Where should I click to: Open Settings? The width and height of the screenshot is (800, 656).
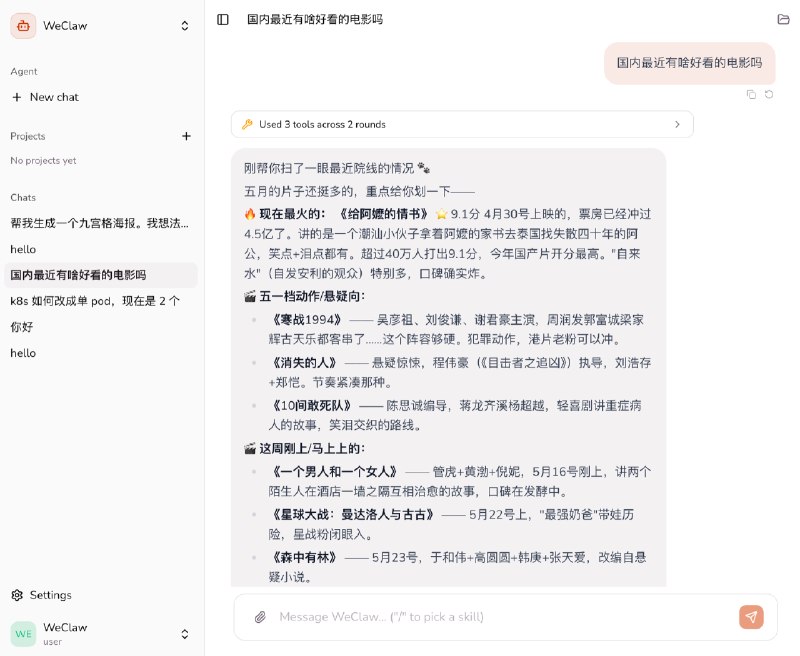tap(41, 595)
